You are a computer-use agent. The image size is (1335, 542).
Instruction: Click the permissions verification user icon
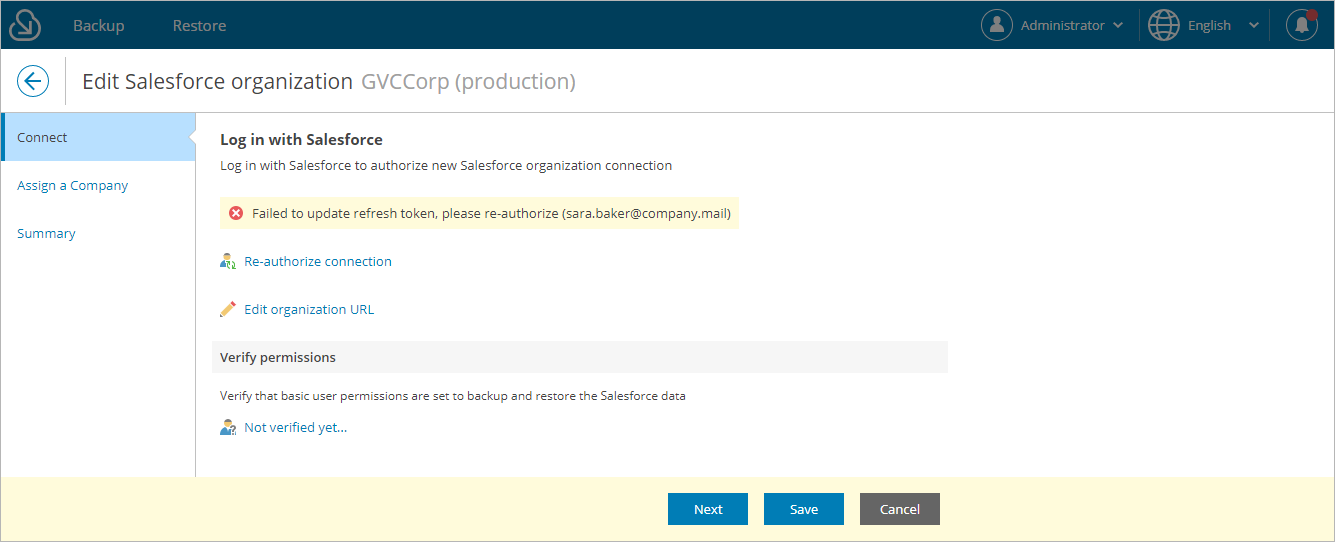(228, 428)
